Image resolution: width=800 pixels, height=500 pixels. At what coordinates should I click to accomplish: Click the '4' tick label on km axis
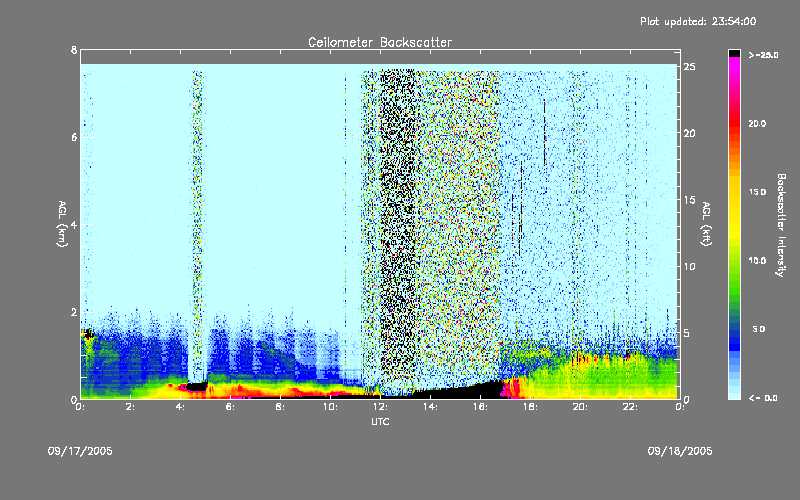click(x=74, y=225)
